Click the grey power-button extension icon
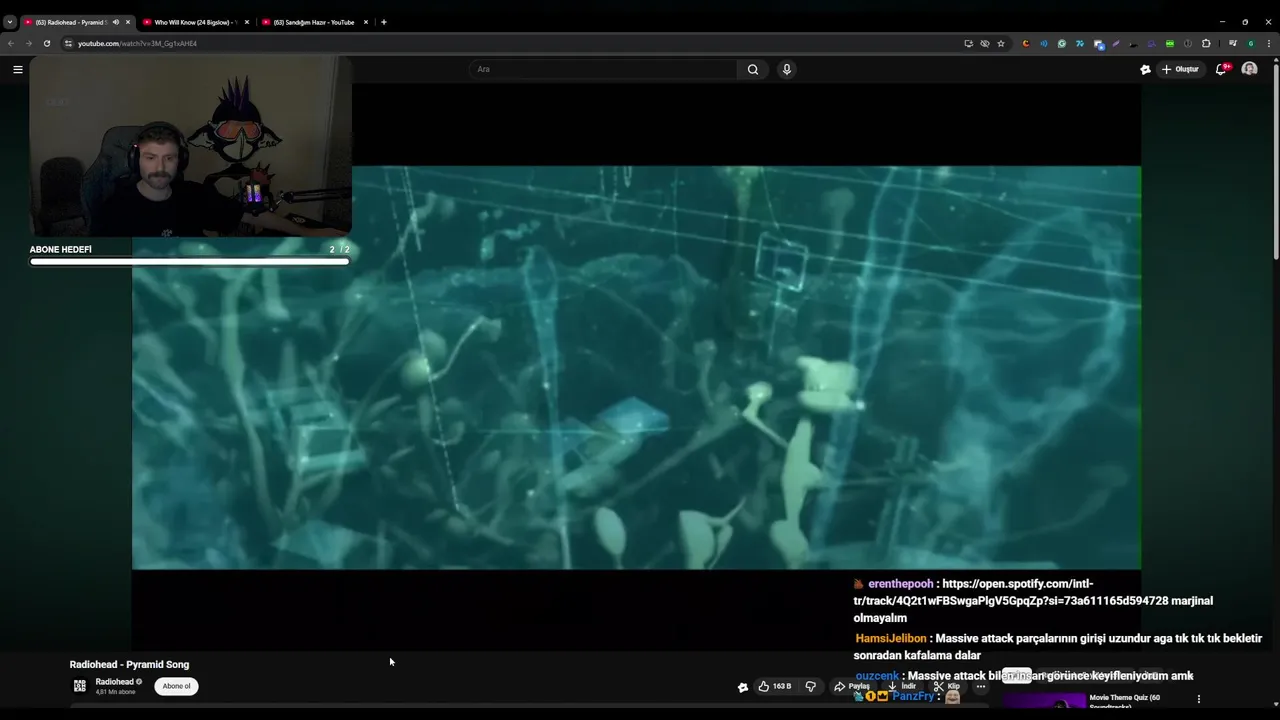The width and height of the screenshot is (1280, 720). [x=1188, y=44]
